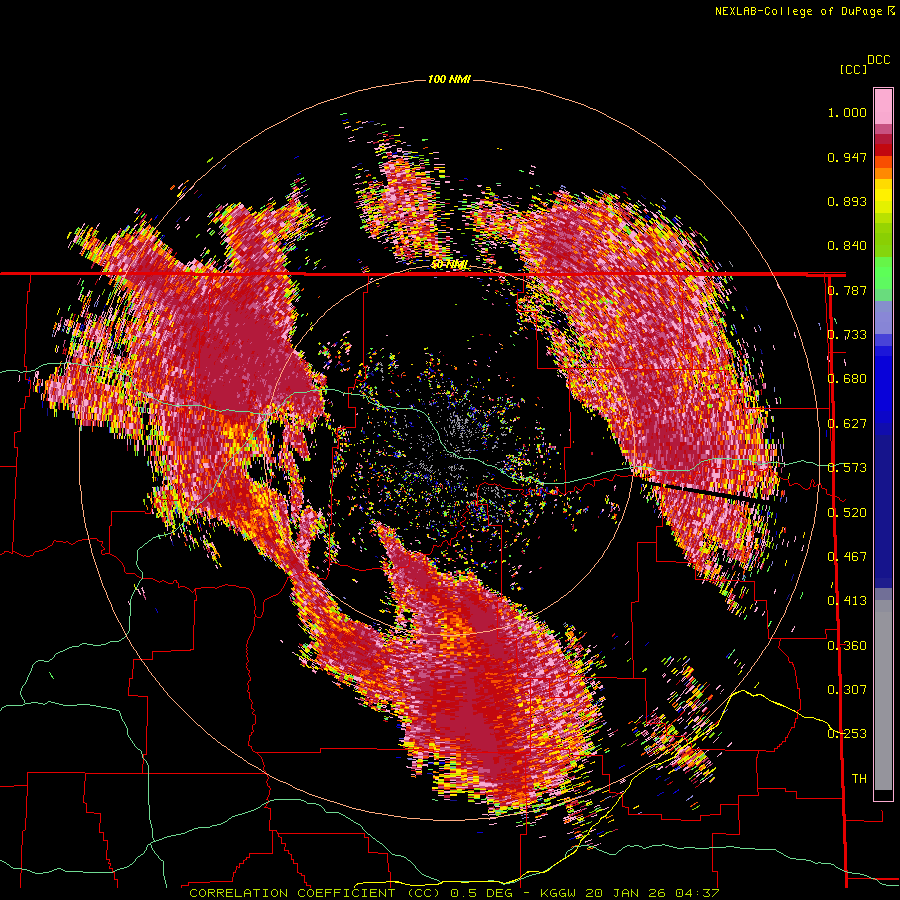Click the 50 NMI range ring label
Image resolution: width=900 pixels, height=900 pixels.
(x=449, y=265)
